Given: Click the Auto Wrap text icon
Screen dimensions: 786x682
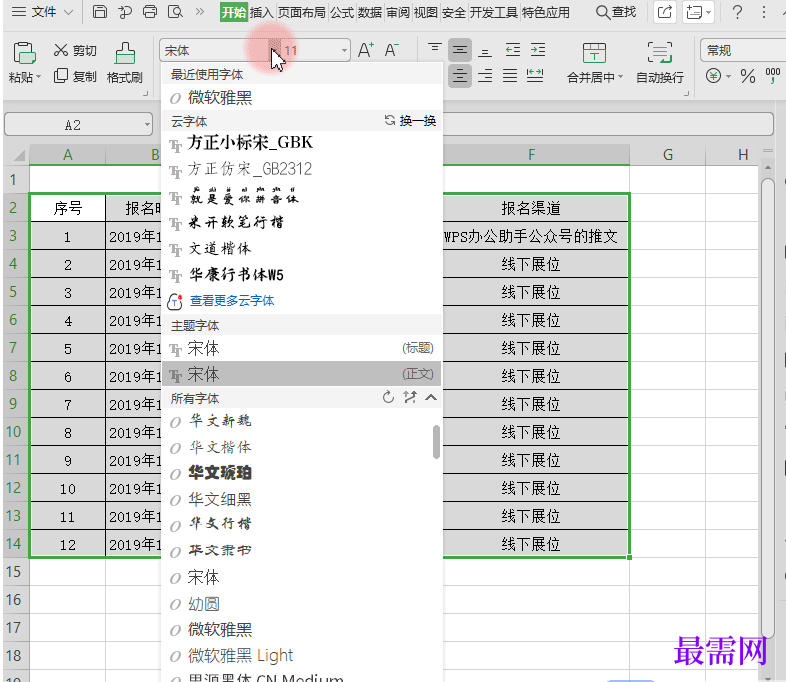Looking at the screenshot, I should pyautogui.click(x=659, y=54).
